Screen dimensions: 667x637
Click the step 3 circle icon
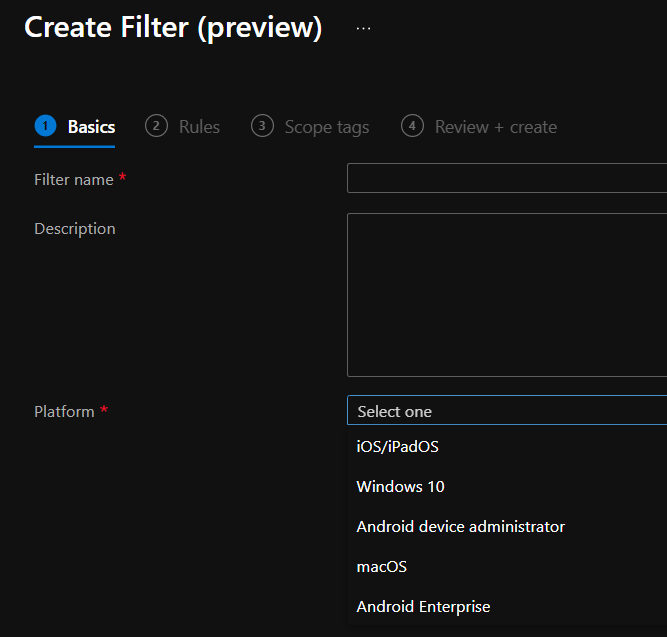[x=262, y=126]
